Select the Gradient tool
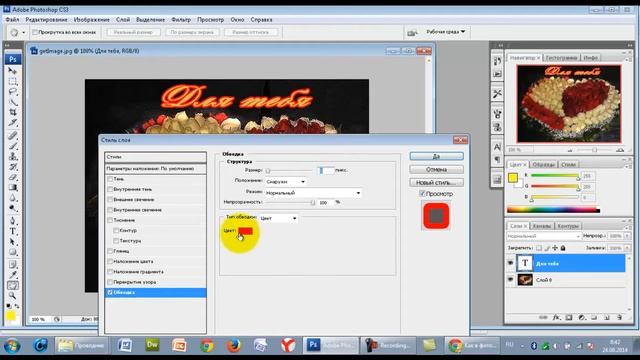Viewport: 640px width, 360px height. tap(12, 187)
